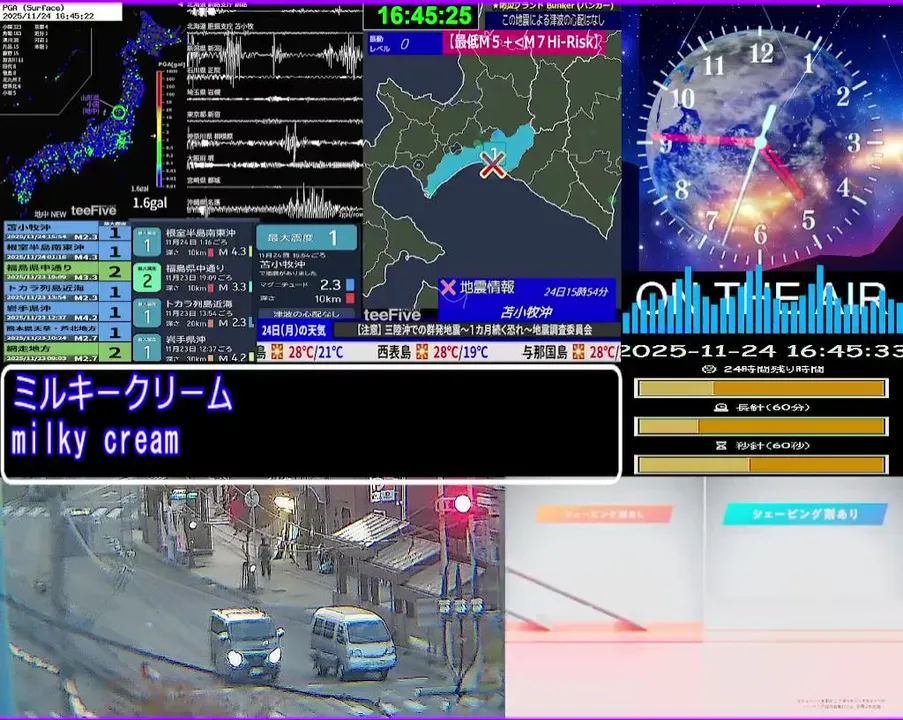The image size is (903, 720).
Task: Click the intensity 1 badge for 岩手県沖 card
Action: coord(147,348)
